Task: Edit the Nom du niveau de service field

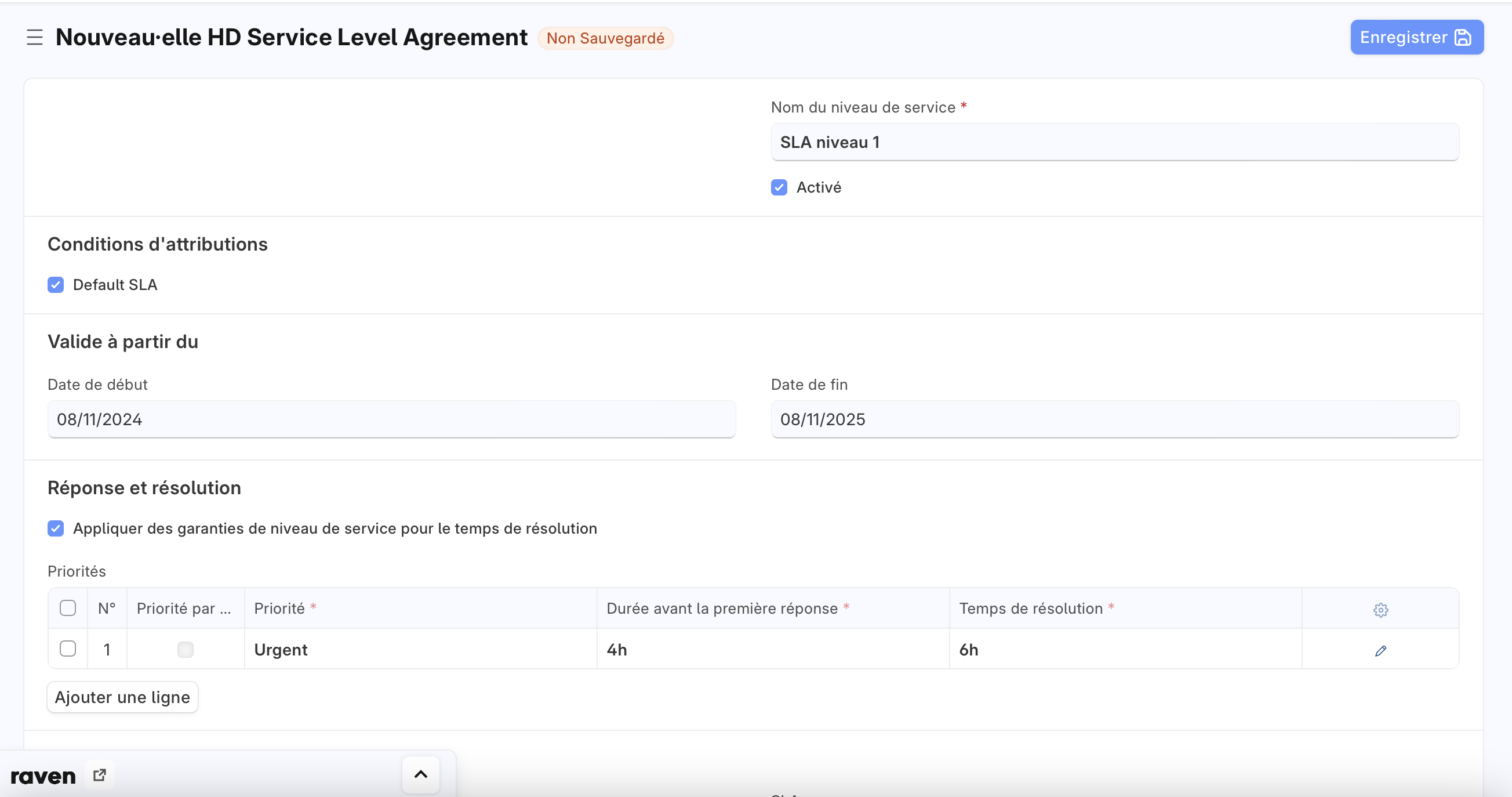Action: 1115,142
